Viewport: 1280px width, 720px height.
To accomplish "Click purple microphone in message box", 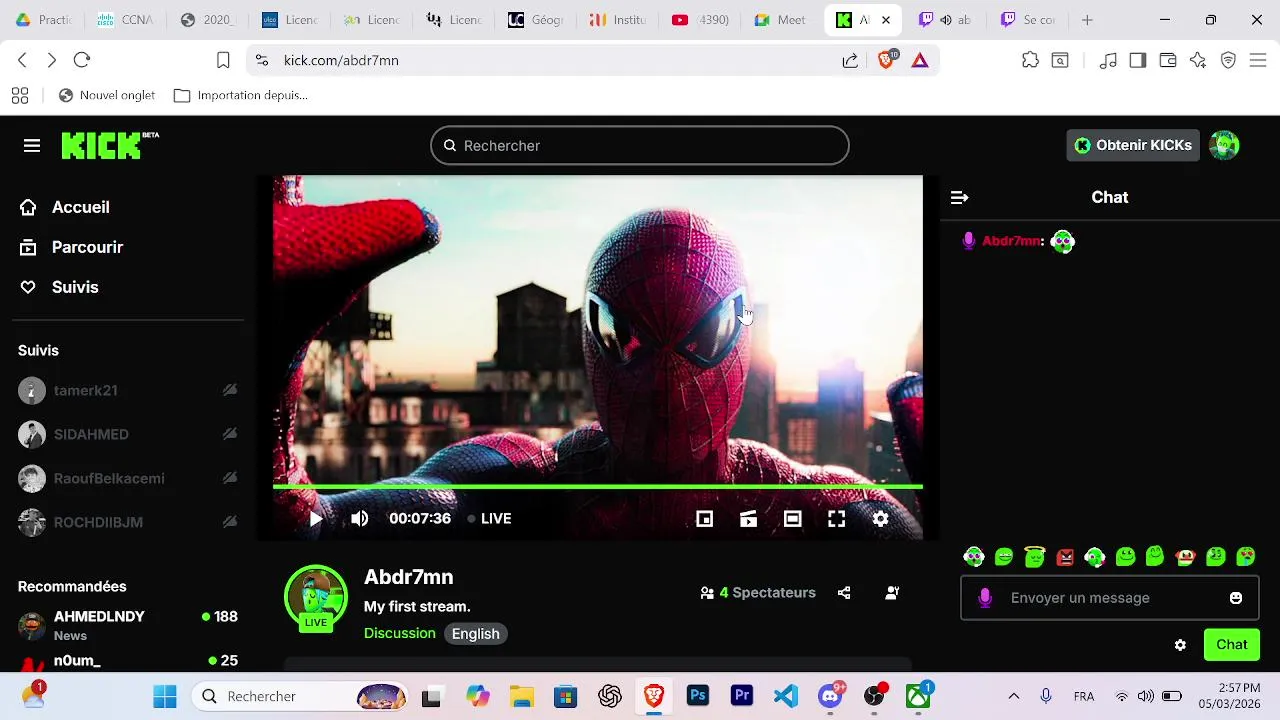I will [x=985, y=598].
